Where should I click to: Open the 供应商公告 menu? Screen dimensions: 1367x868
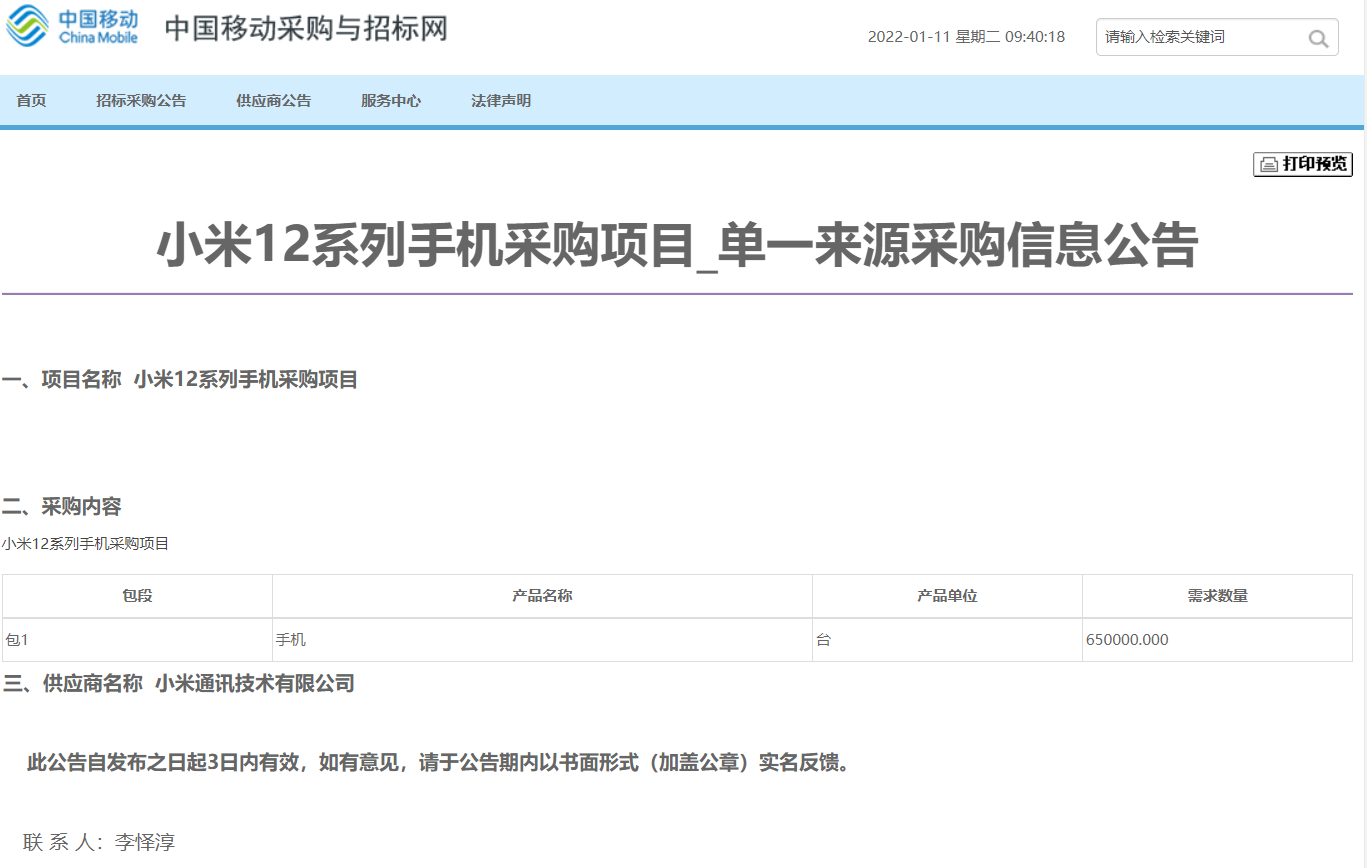coord(273,100)
